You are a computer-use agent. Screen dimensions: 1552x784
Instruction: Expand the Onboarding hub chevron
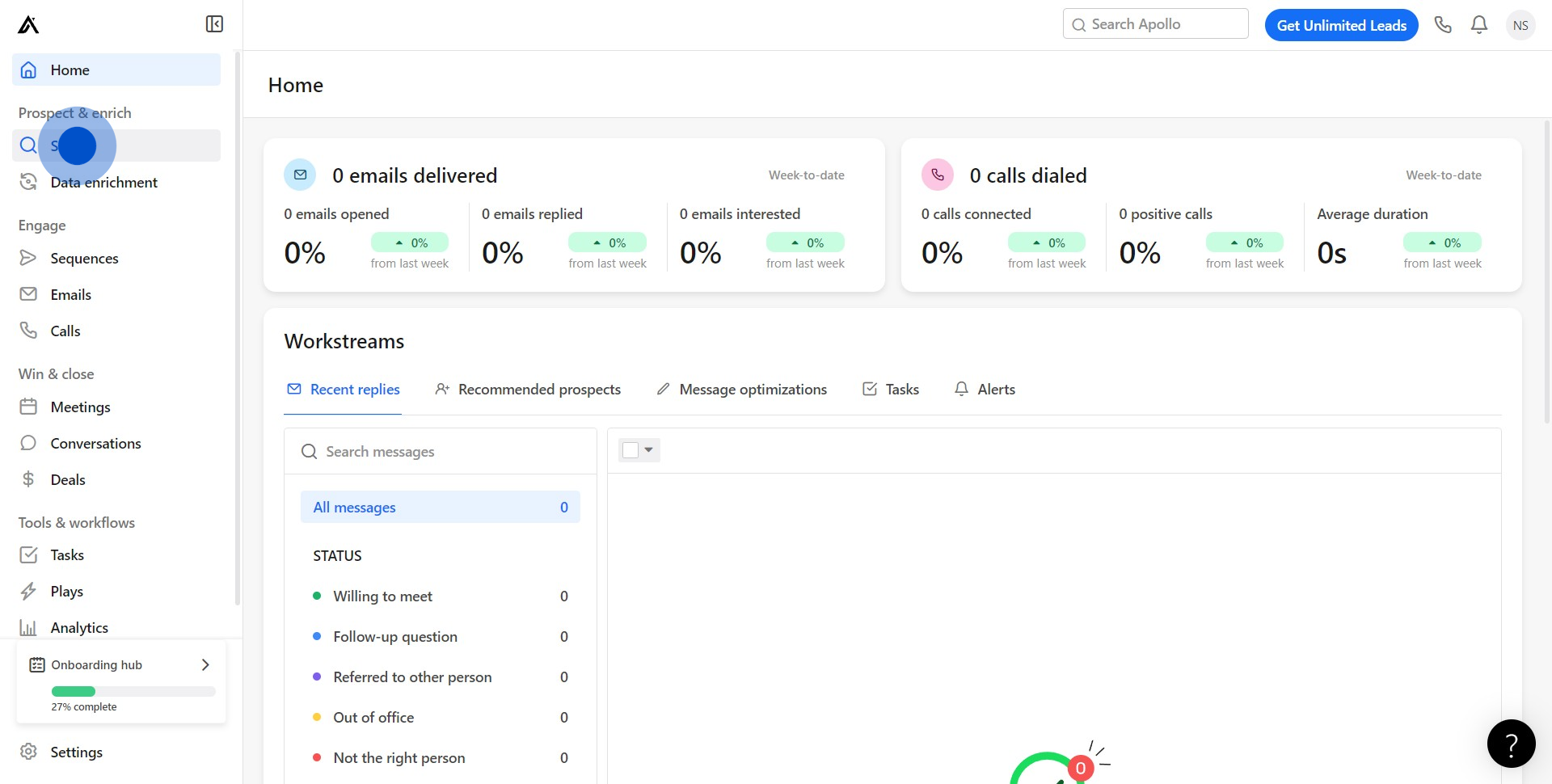(205, 665)
